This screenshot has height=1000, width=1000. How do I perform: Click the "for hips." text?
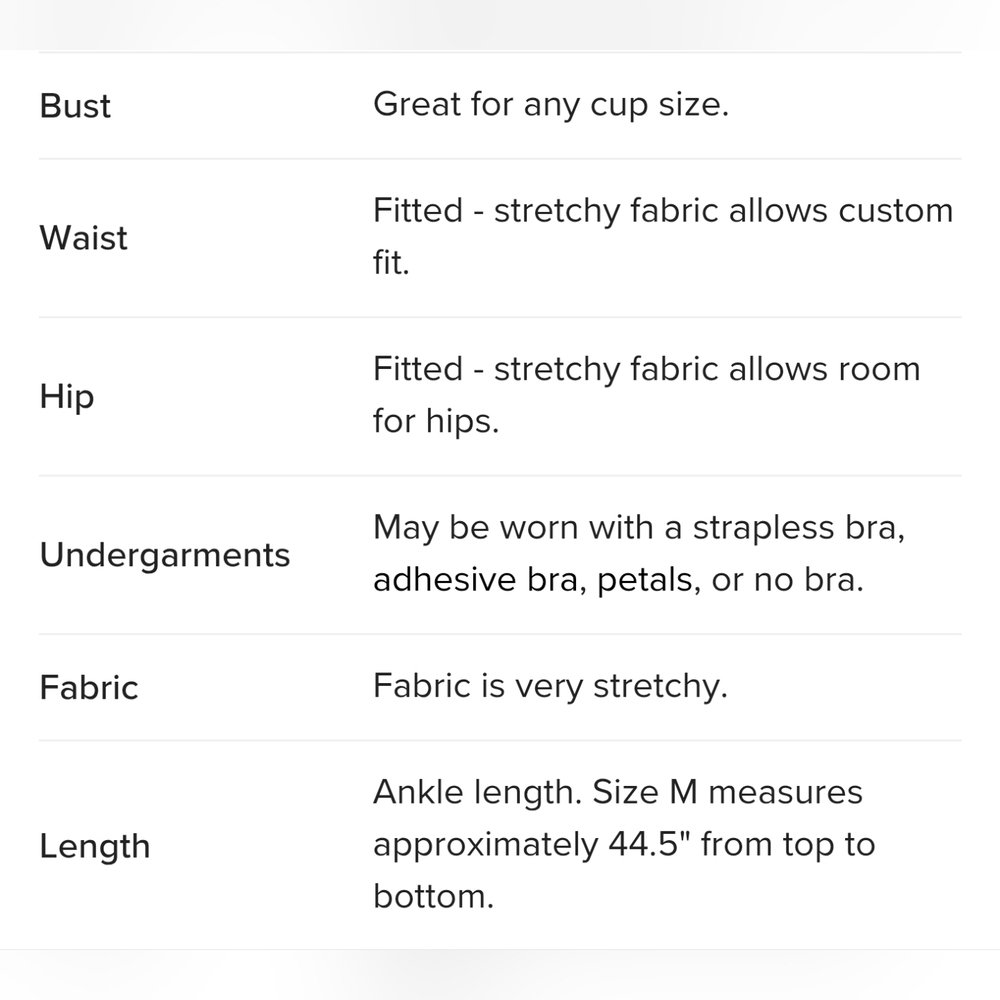click(435, 421)
